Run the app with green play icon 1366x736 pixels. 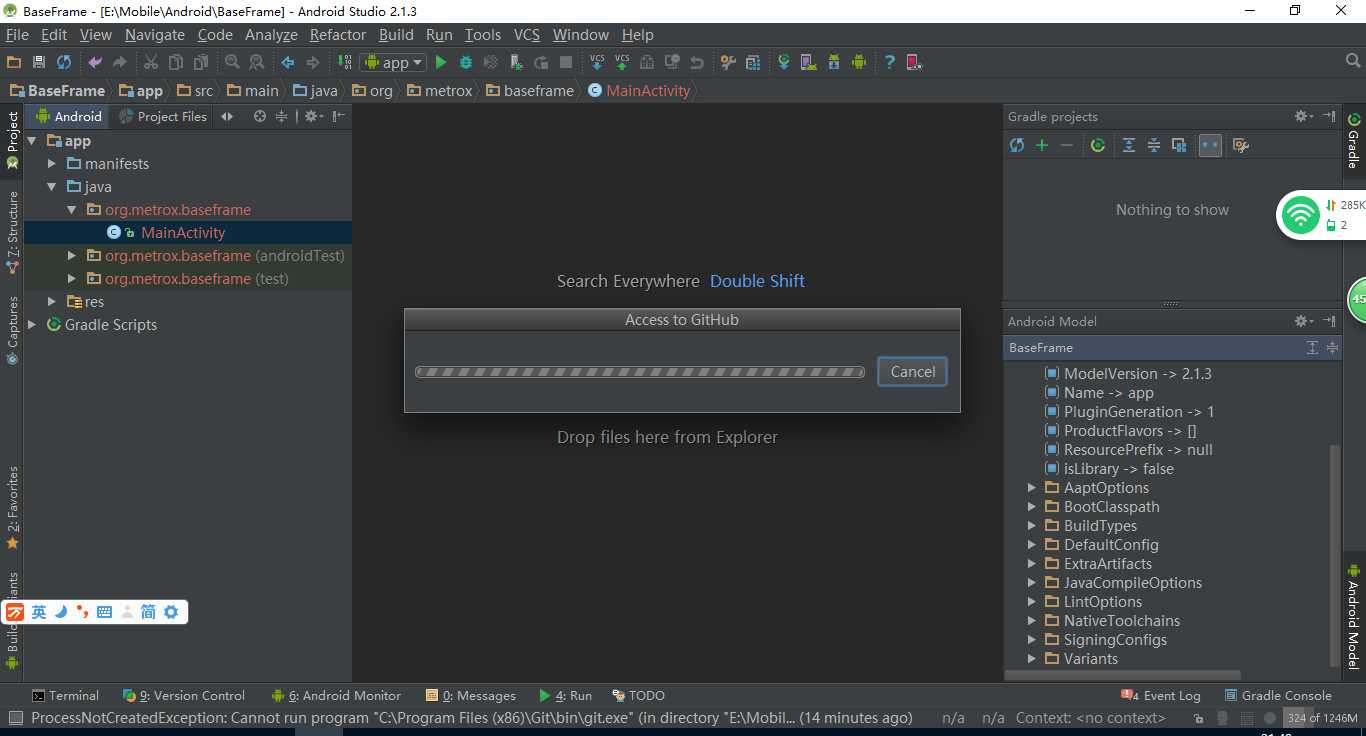(441, 62)
